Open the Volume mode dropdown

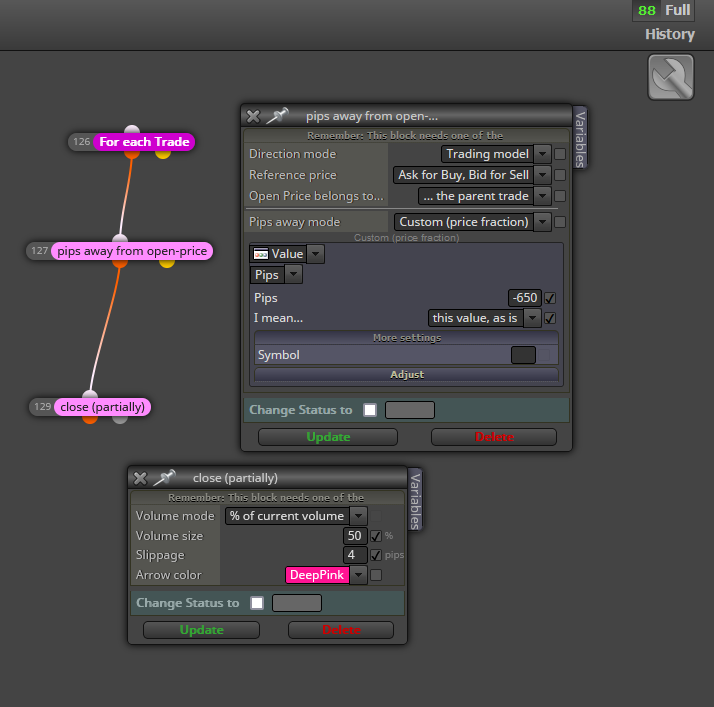tap(359, 516)
